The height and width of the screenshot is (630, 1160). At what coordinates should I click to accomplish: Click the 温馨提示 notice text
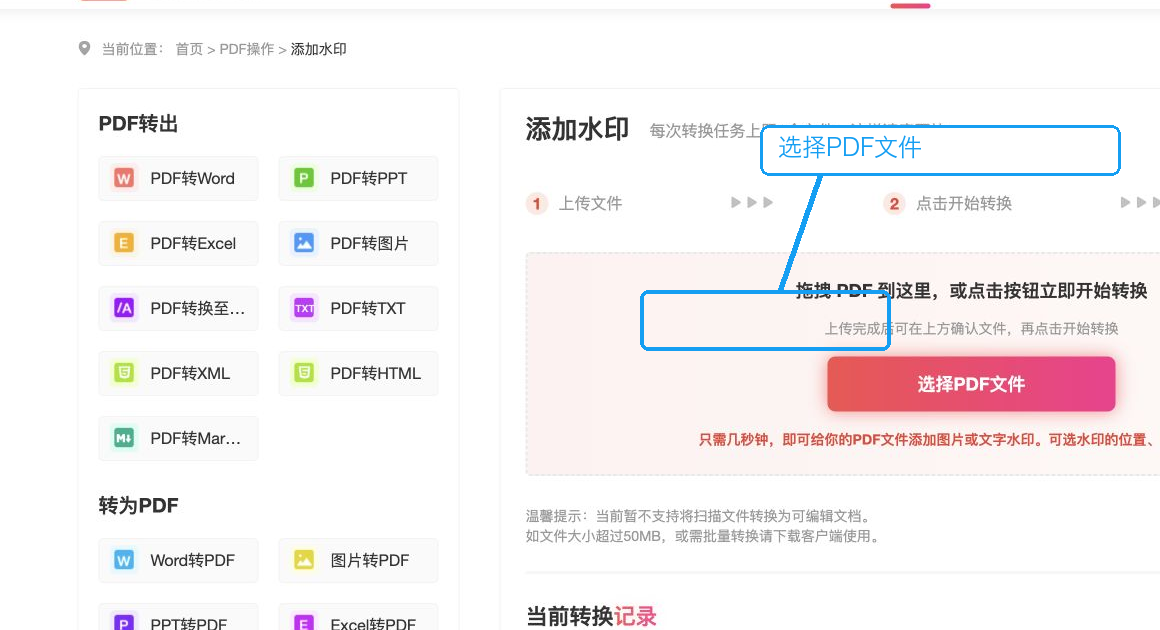tap(702, 526)
